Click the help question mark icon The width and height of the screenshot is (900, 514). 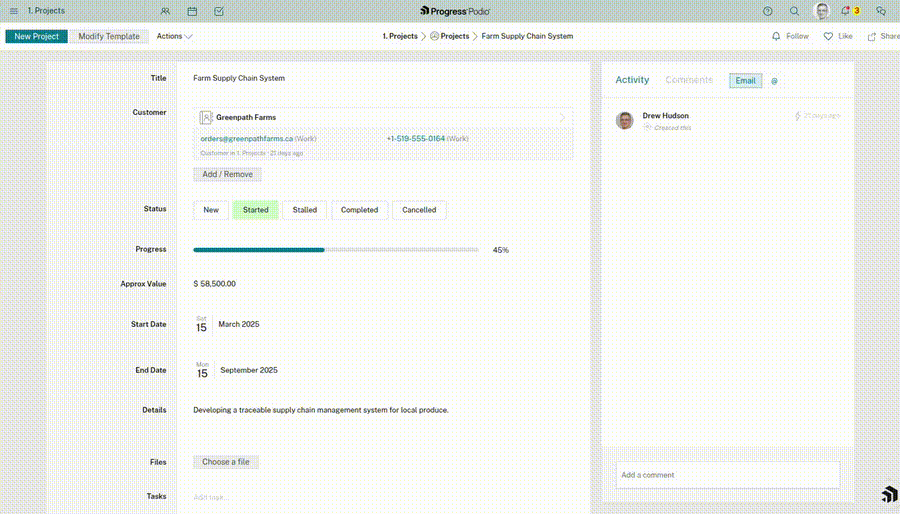coord(768,11)
